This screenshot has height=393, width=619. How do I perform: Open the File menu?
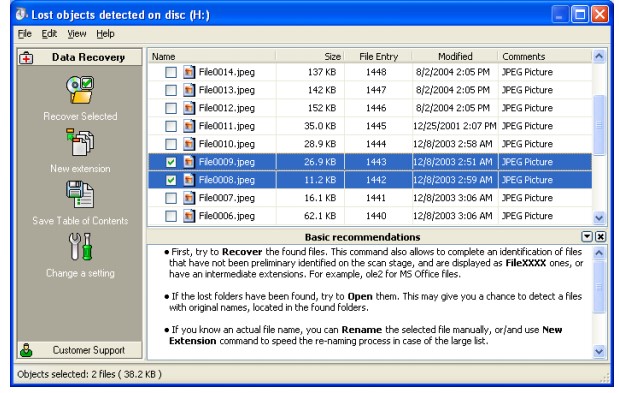[x=24, y=34]
